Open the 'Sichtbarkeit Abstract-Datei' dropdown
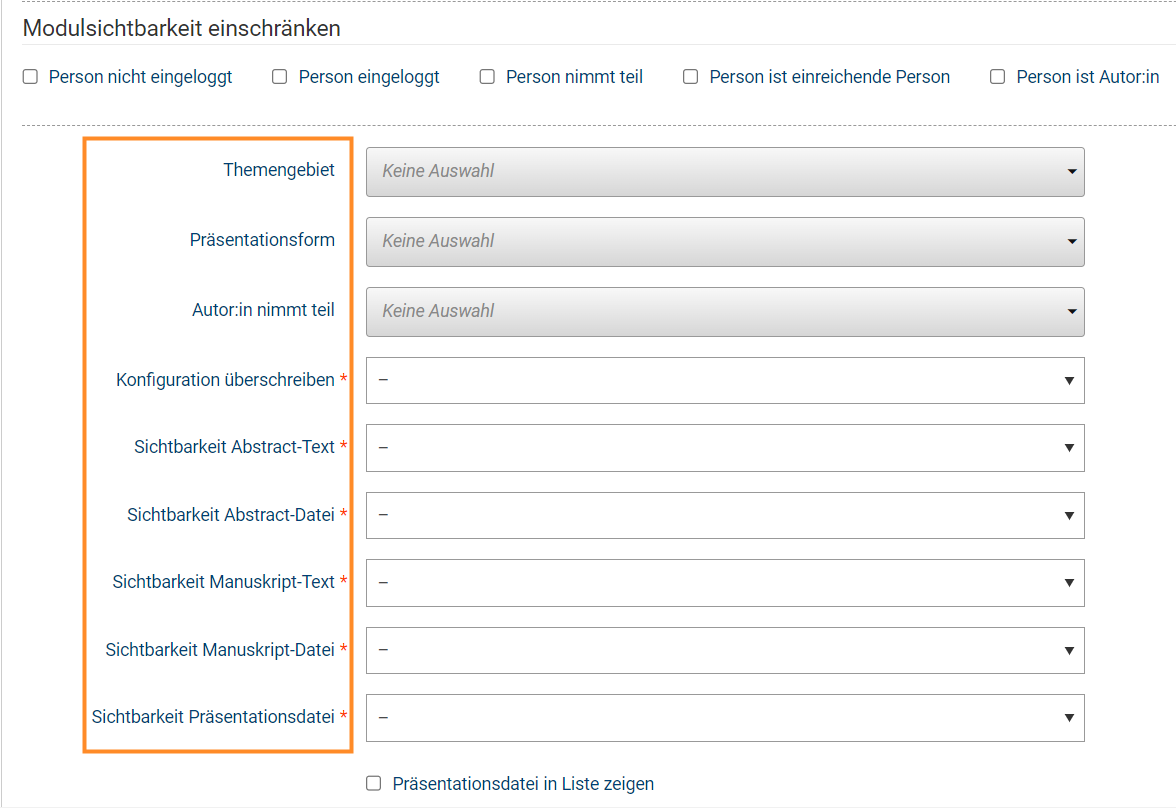 point(725,516)
